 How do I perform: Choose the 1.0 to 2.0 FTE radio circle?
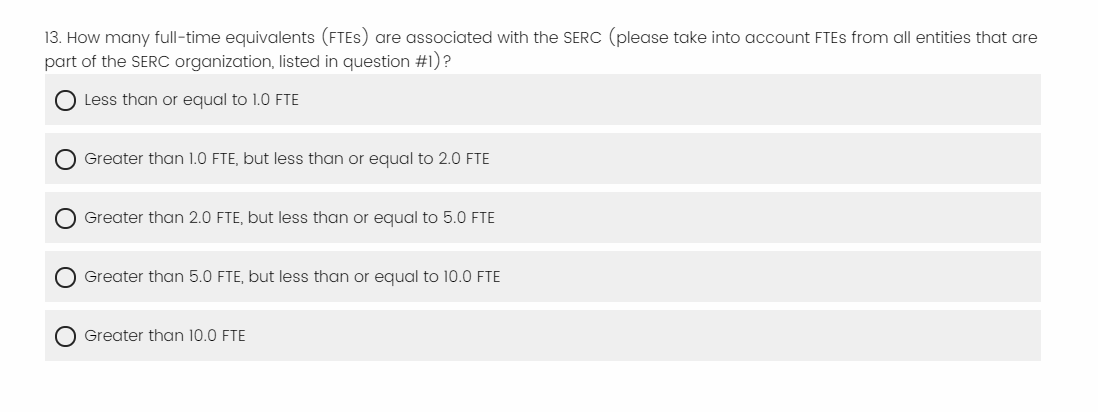point(67,159)
